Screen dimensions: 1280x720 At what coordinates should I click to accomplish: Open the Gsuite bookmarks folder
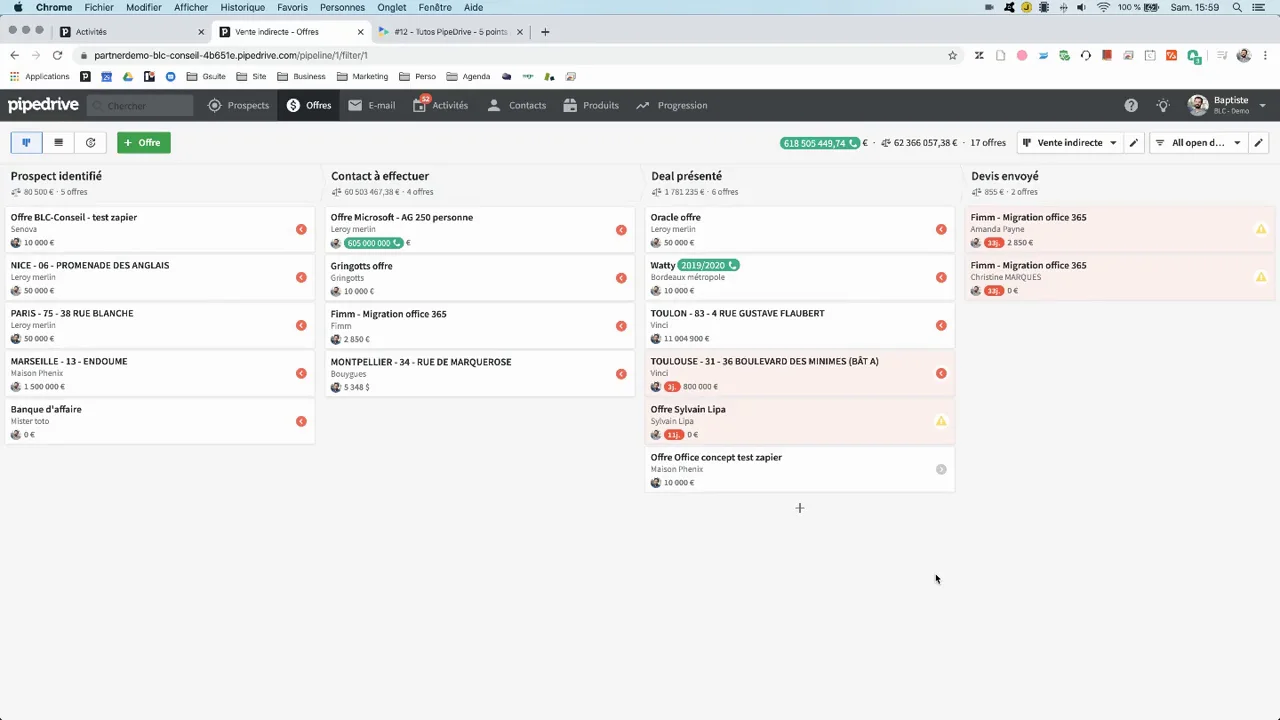click(206, 76)
